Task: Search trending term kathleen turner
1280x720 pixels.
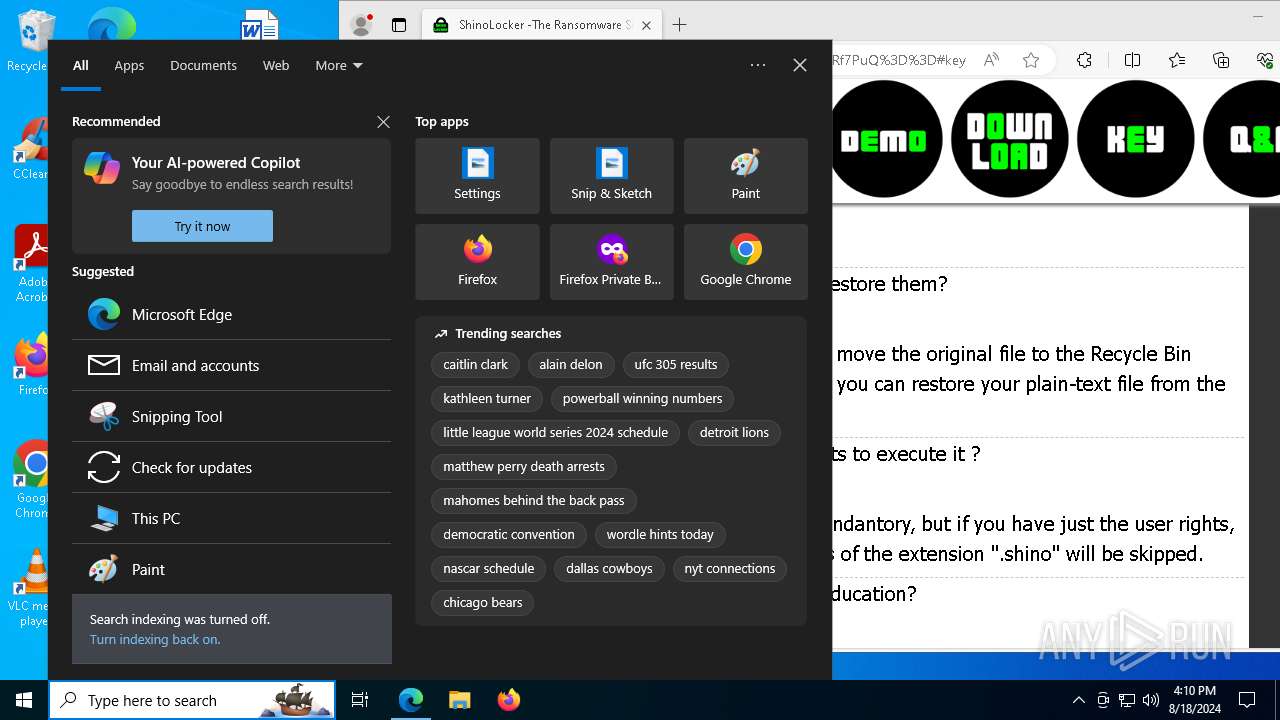Action: click(487, 398)
